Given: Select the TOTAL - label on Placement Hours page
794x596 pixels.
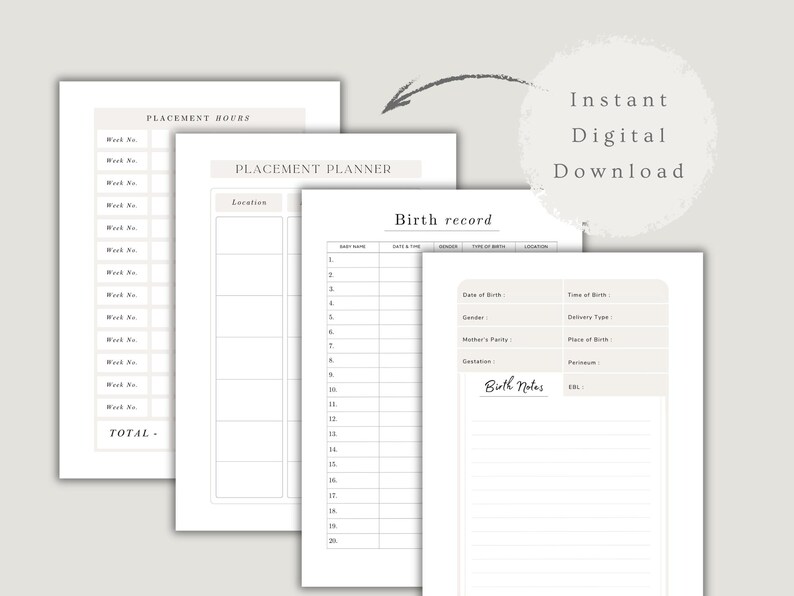Looking at the screenshot, I should click(x=133, y=433).
